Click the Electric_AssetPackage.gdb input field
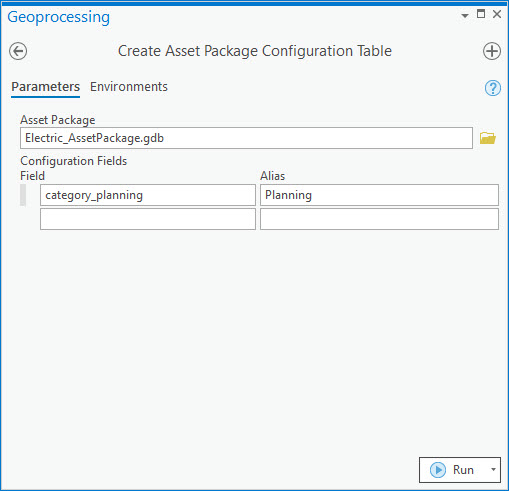 pos(246,138)
